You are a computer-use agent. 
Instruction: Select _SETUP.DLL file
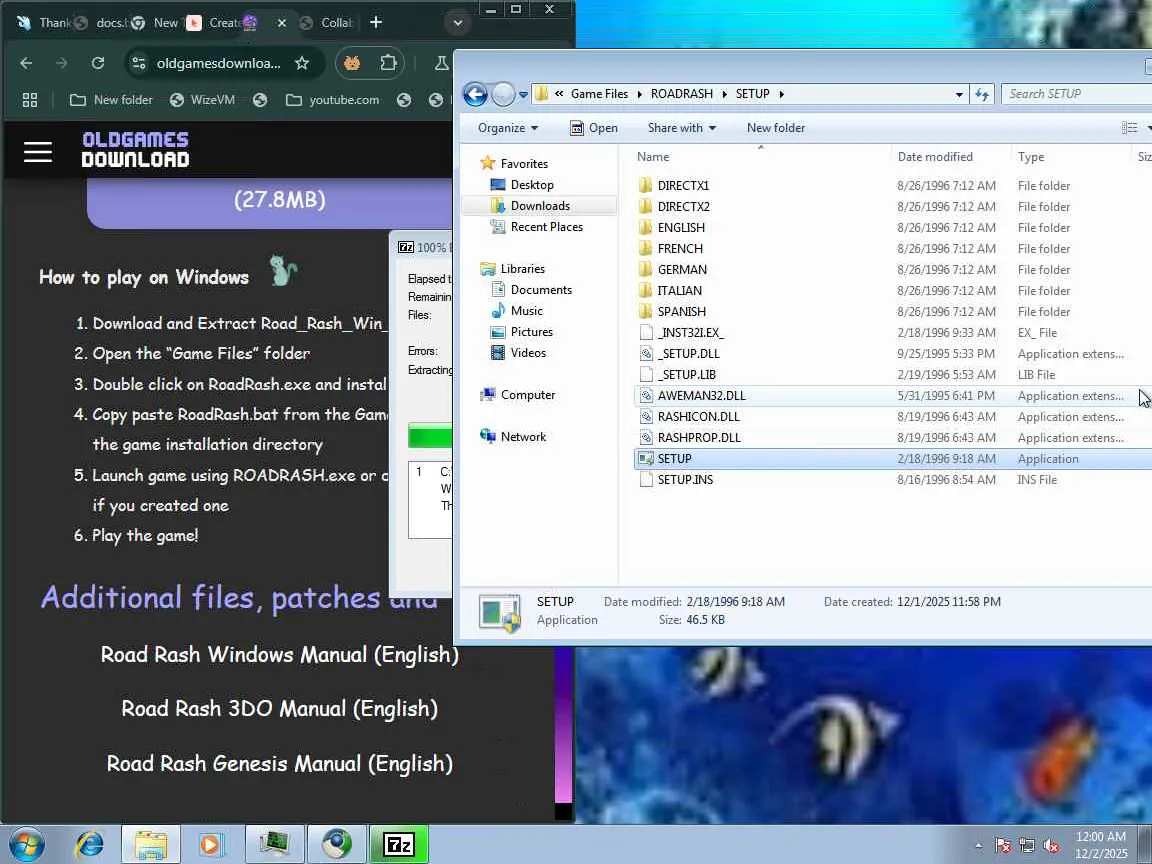(688, 353)
